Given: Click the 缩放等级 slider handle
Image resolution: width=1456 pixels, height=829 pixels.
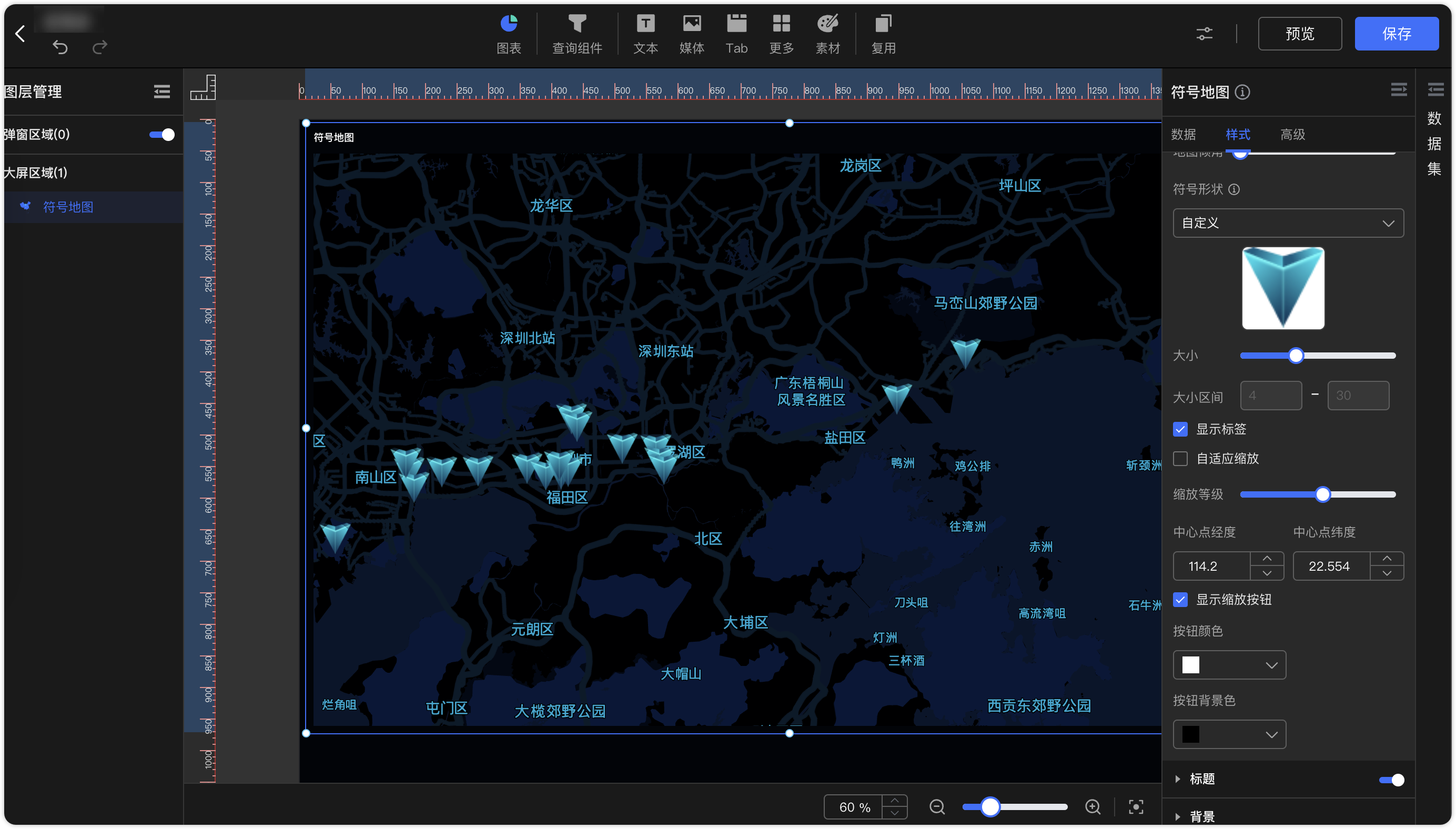Looking at the screenshot, I should [1322, 494].
